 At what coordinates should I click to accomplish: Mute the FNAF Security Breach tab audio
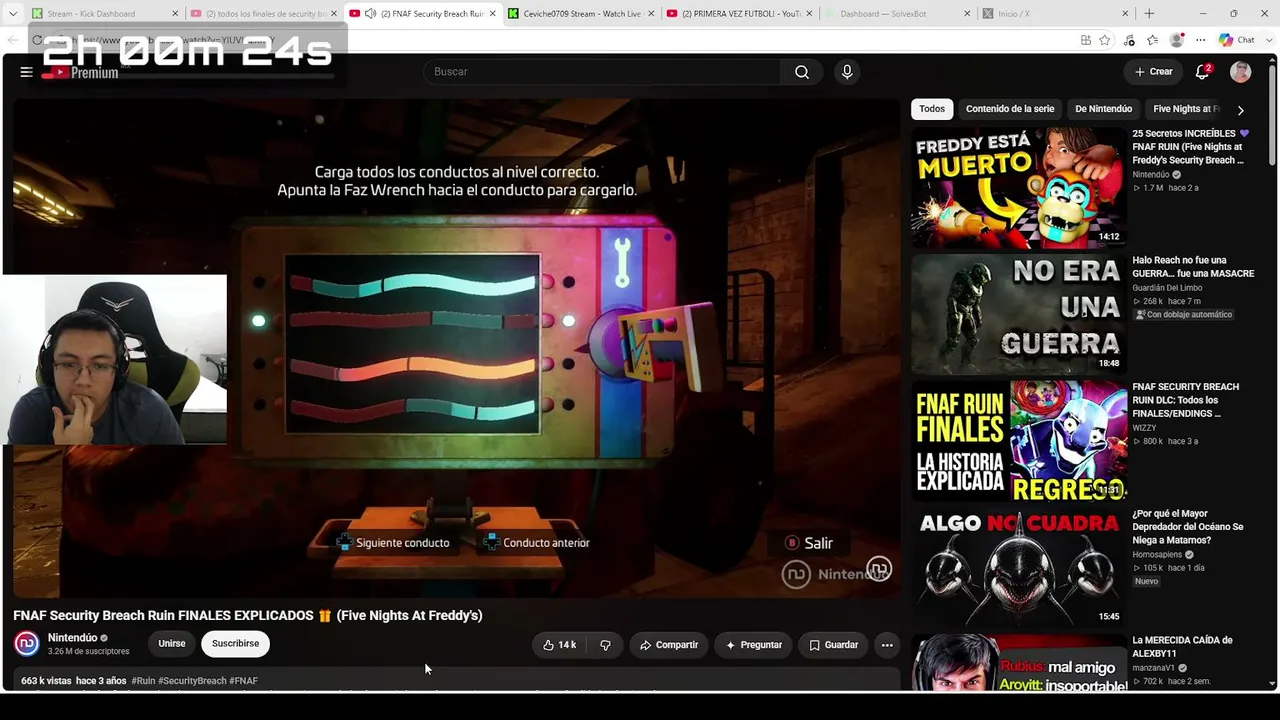371,14
